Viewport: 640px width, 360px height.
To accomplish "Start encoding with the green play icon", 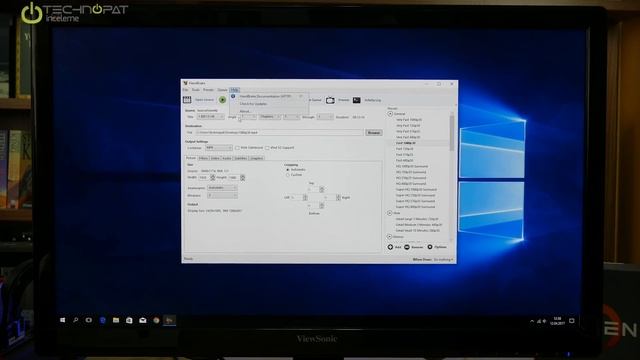I will [x=222, y=100].
